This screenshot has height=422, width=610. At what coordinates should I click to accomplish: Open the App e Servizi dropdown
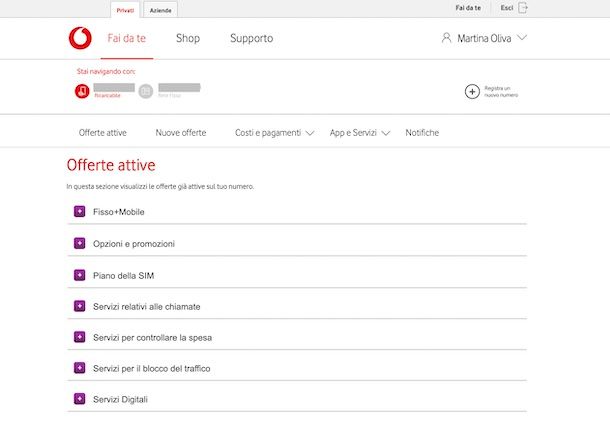(x=359, y=133)
